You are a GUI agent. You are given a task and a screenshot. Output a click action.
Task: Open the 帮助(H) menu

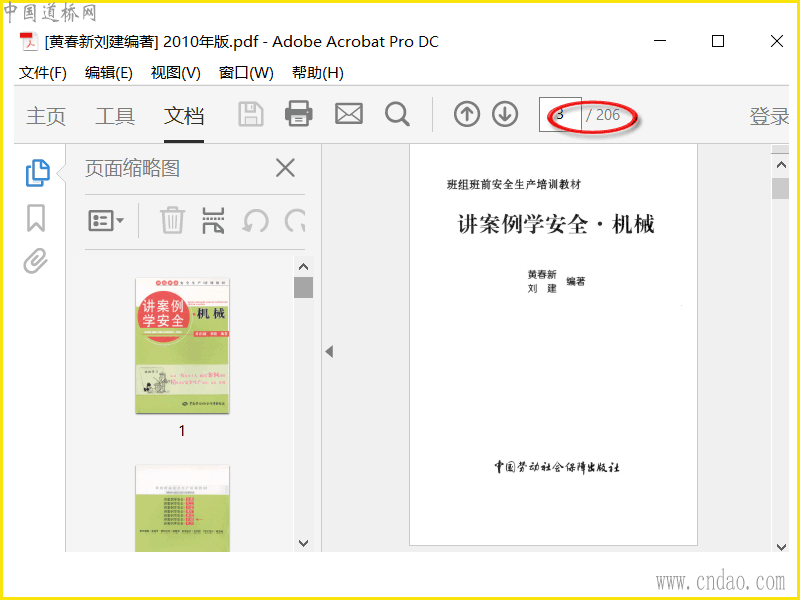click(317, 73)
